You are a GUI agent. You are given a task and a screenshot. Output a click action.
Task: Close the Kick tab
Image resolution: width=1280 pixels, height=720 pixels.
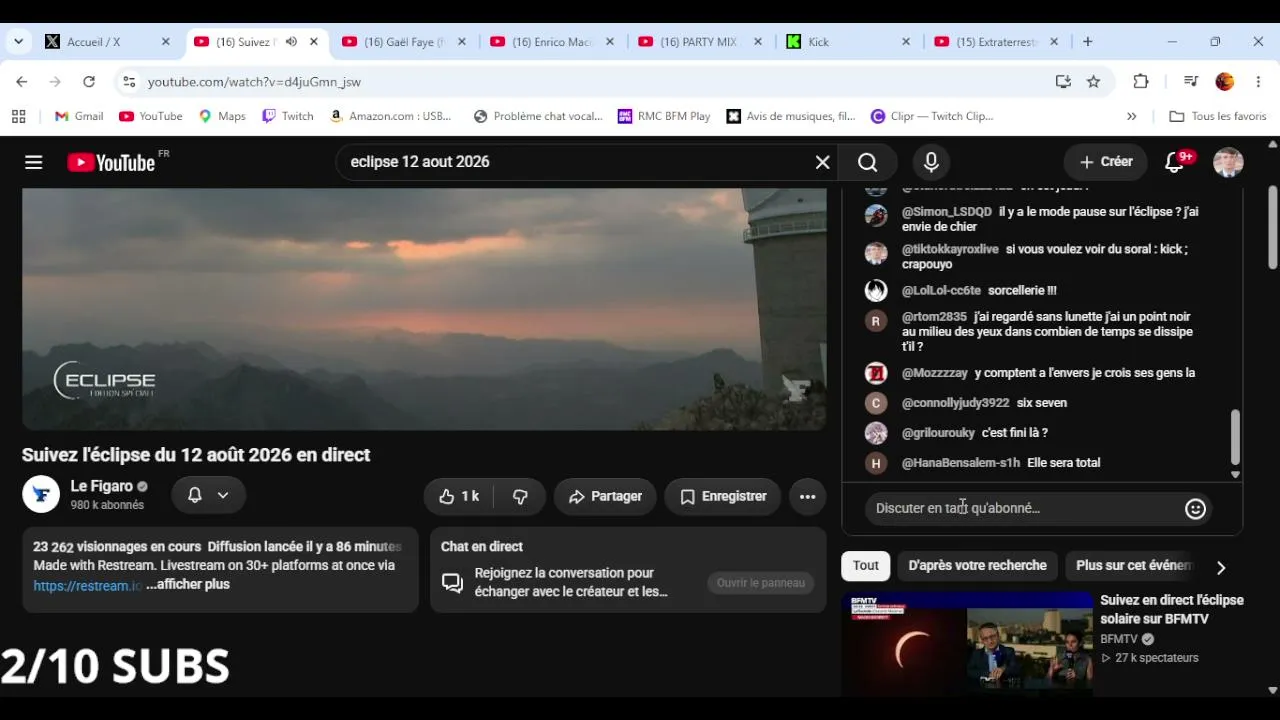(x=906, y=42)
